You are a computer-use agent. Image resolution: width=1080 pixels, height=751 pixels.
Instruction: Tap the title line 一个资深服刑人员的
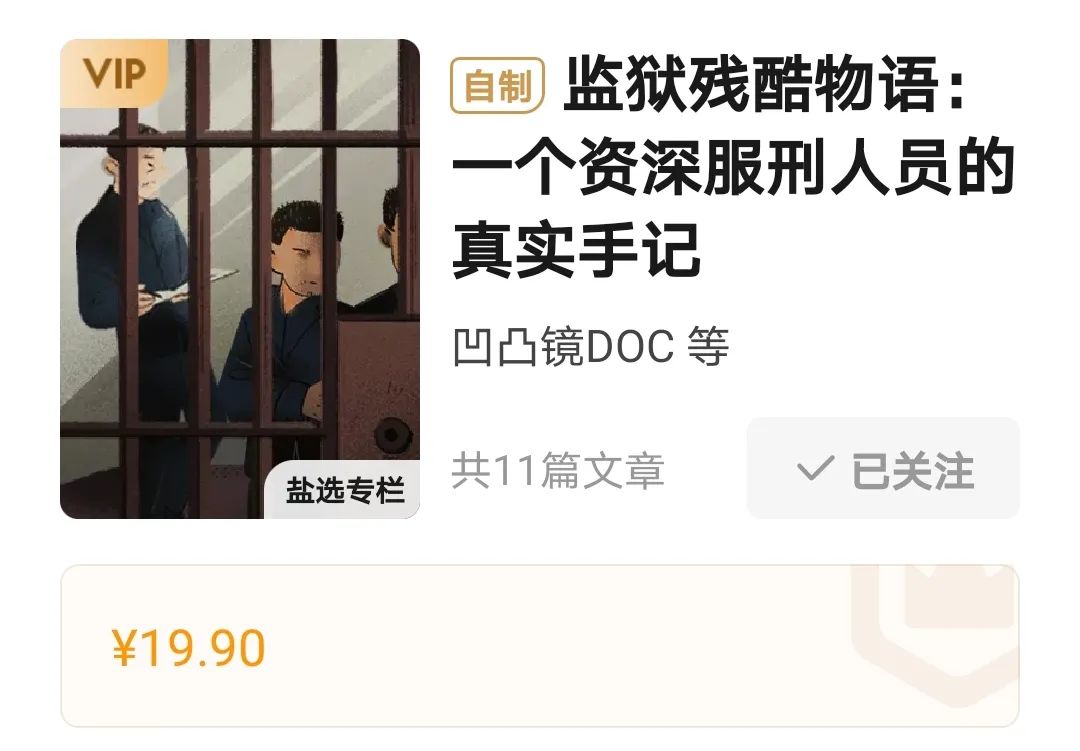734,167
